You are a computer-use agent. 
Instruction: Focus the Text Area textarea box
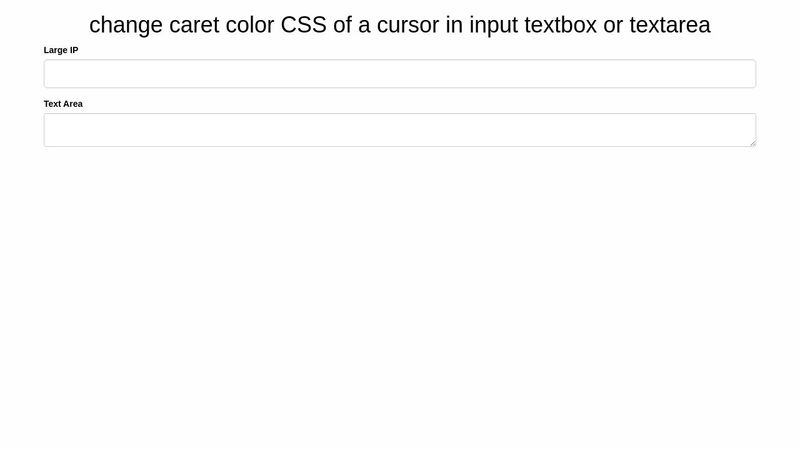click(x=400, y=130)
